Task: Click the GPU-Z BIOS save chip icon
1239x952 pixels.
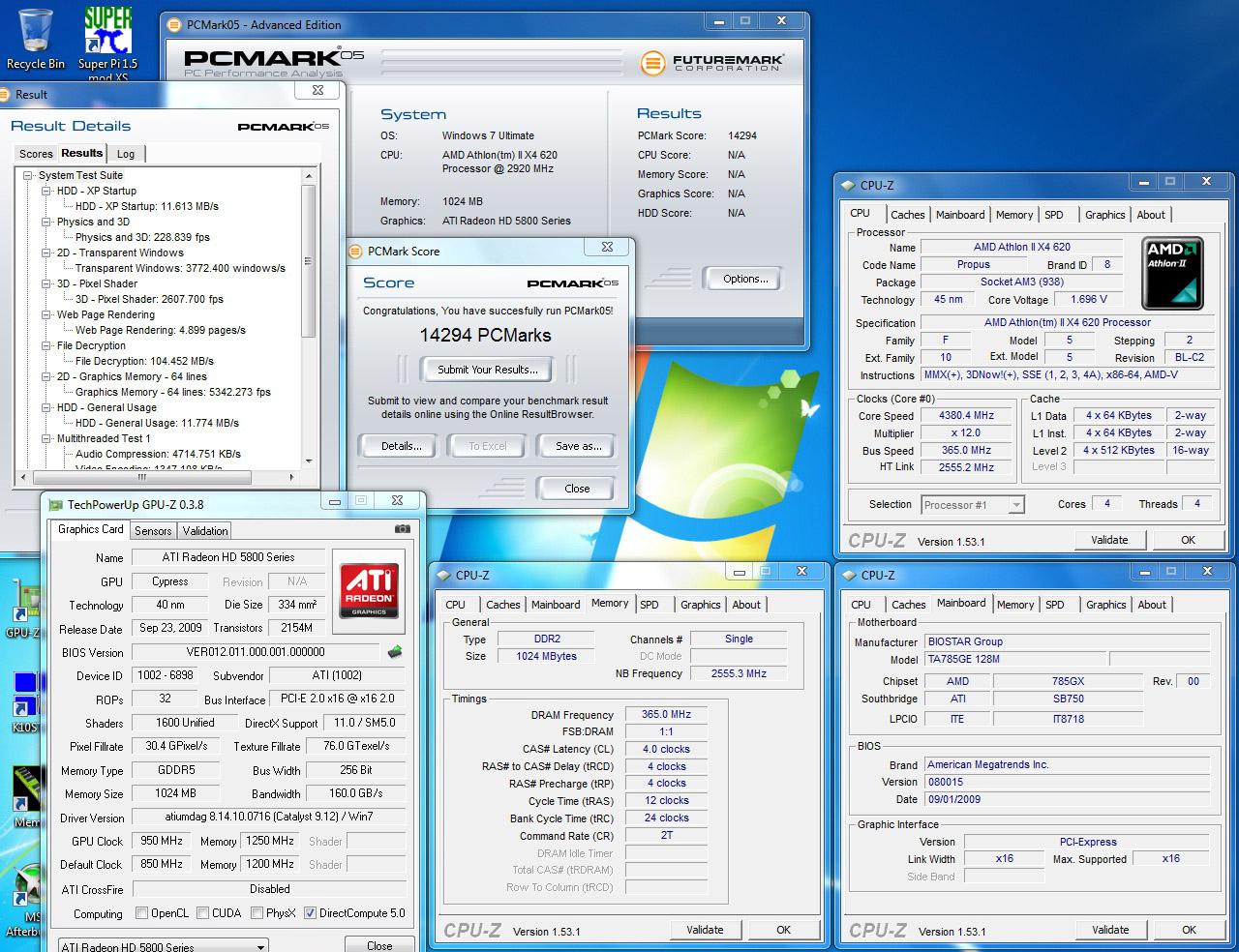Action: click(395, 652)
